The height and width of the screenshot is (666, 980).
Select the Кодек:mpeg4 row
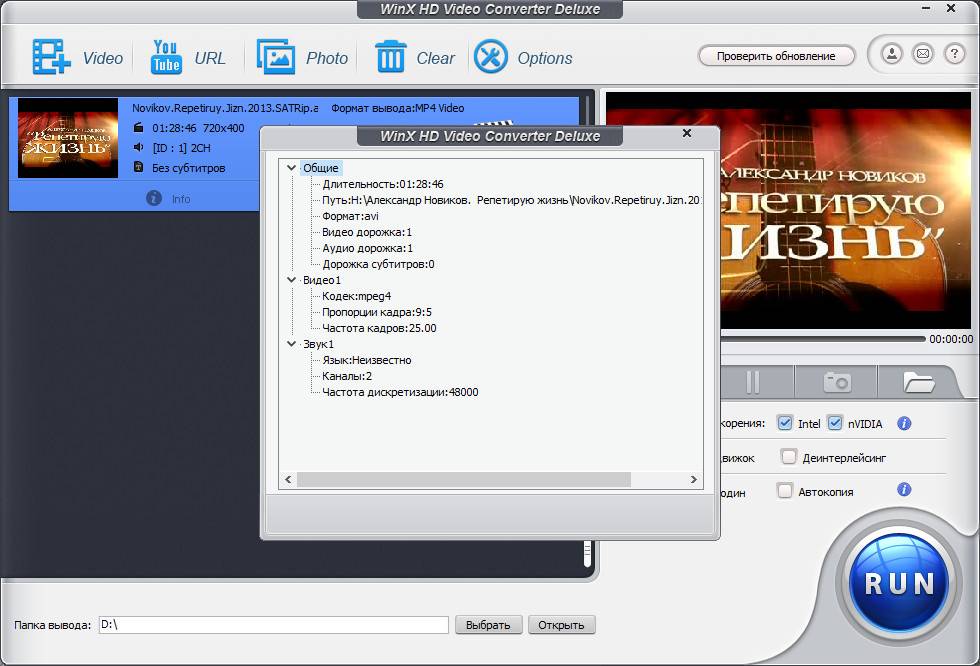356,296
